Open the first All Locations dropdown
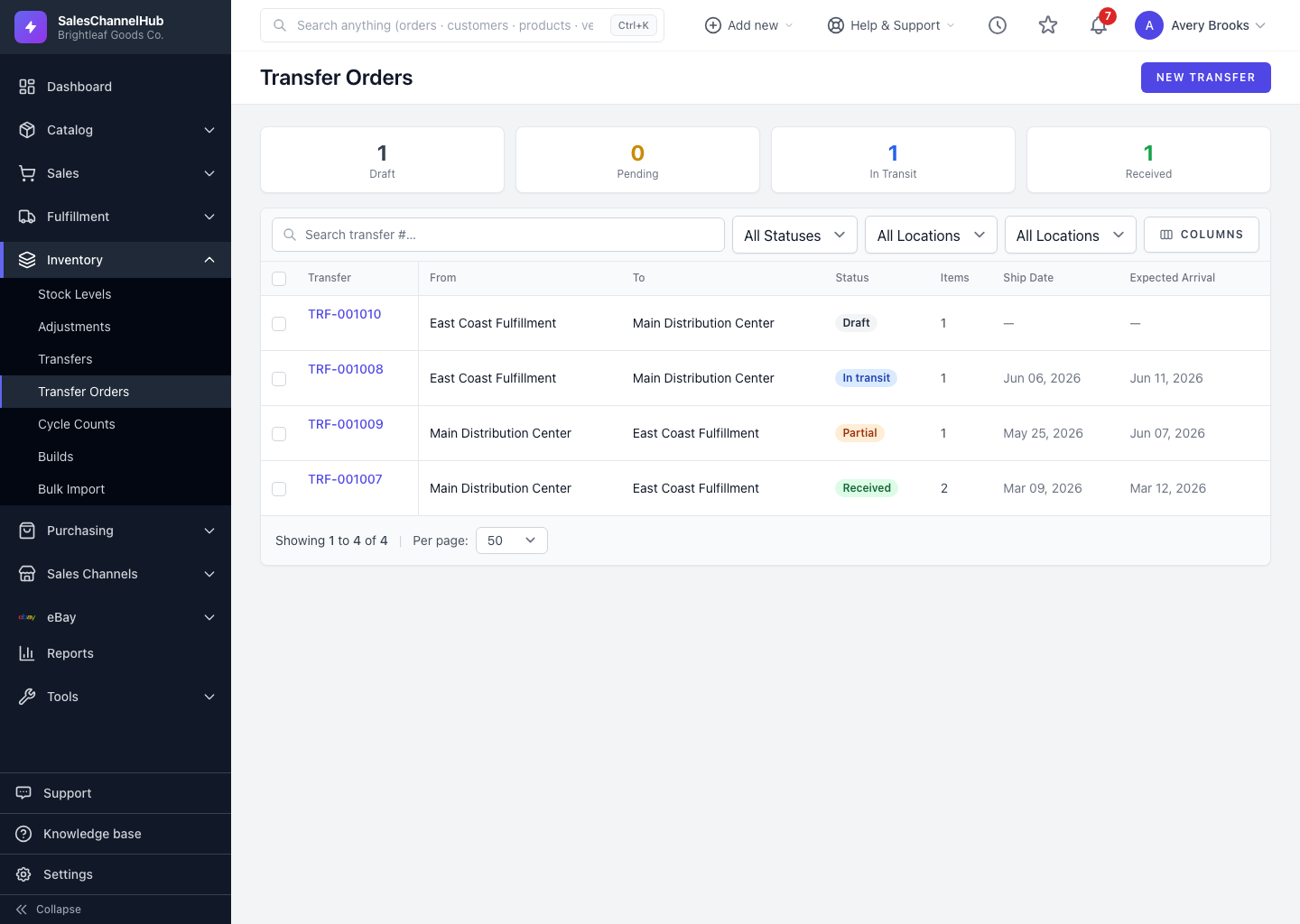Image resolution: width=1300 pixels, height=924 pixels. click(931, 235)
